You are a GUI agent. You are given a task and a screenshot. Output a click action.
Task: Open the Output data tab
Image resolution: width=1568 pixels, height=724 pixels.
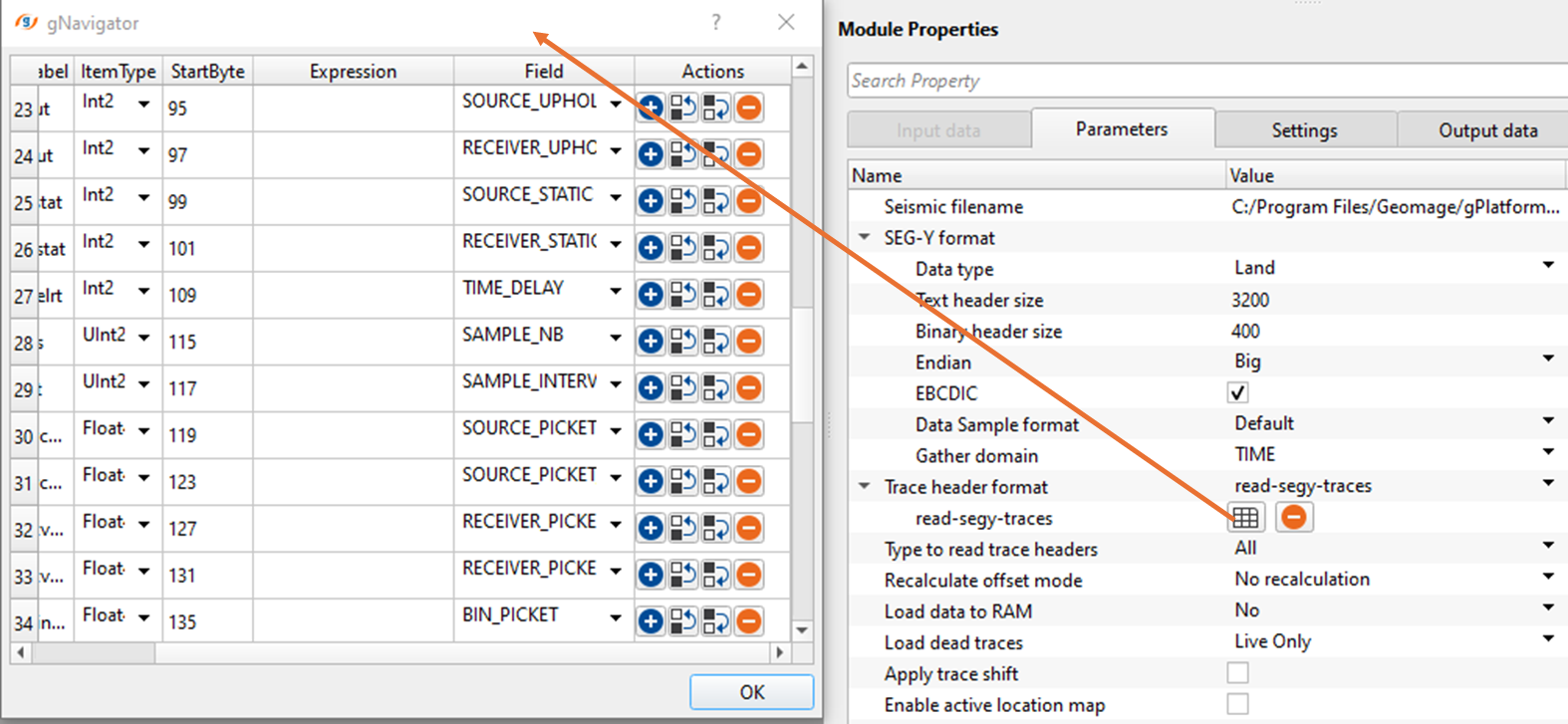point(1487,130)
